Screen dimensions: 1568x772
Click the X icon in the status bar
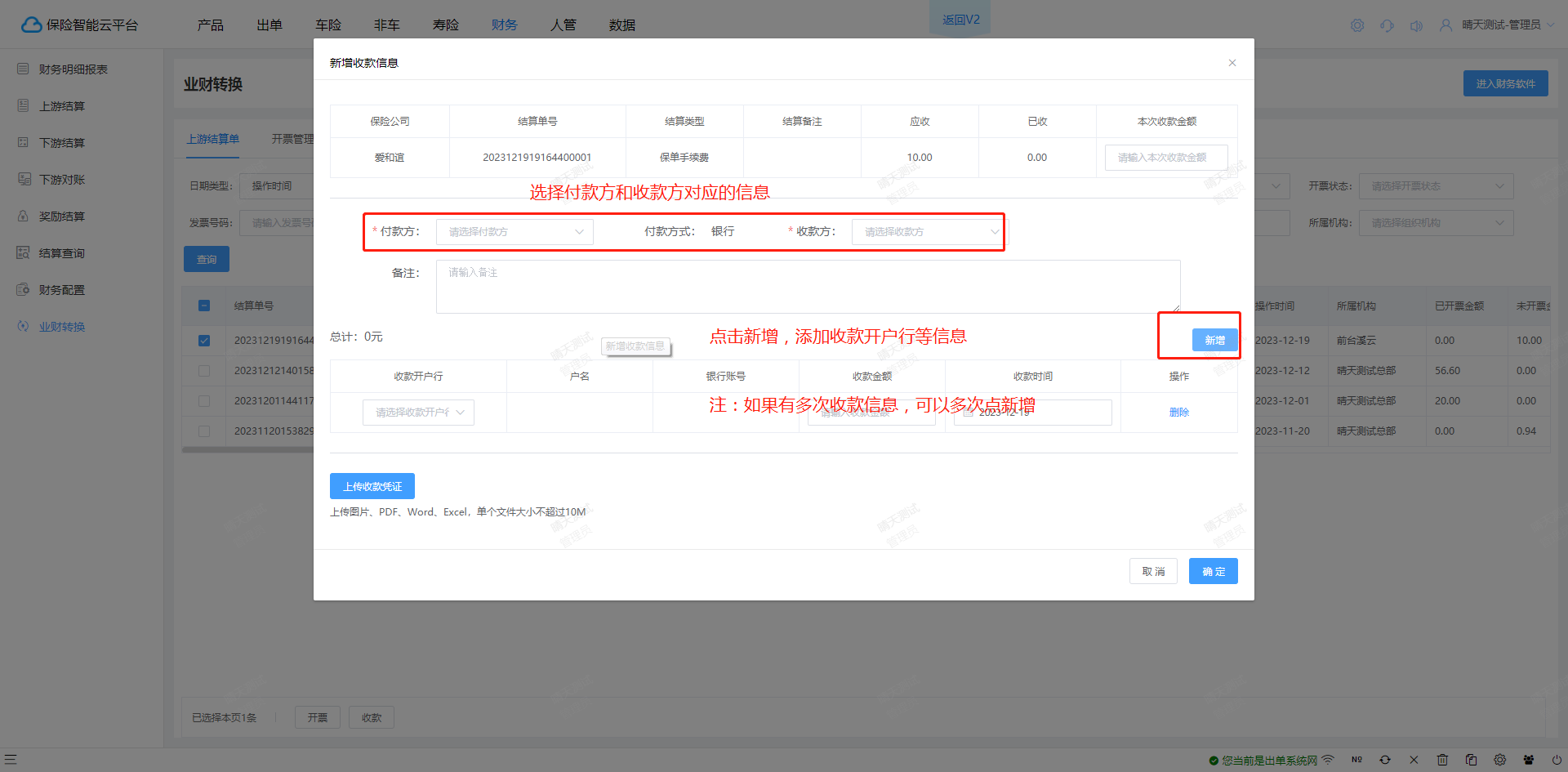point(1414,760)
